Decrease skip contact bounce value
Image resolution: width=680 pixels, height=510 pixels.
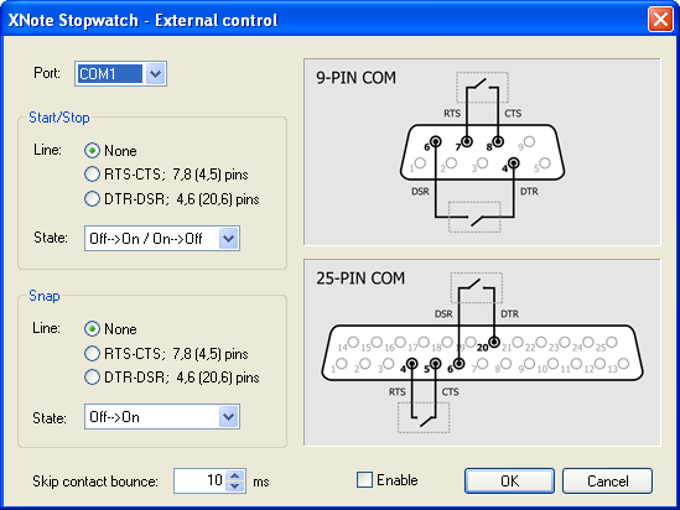tap(235, 486)
